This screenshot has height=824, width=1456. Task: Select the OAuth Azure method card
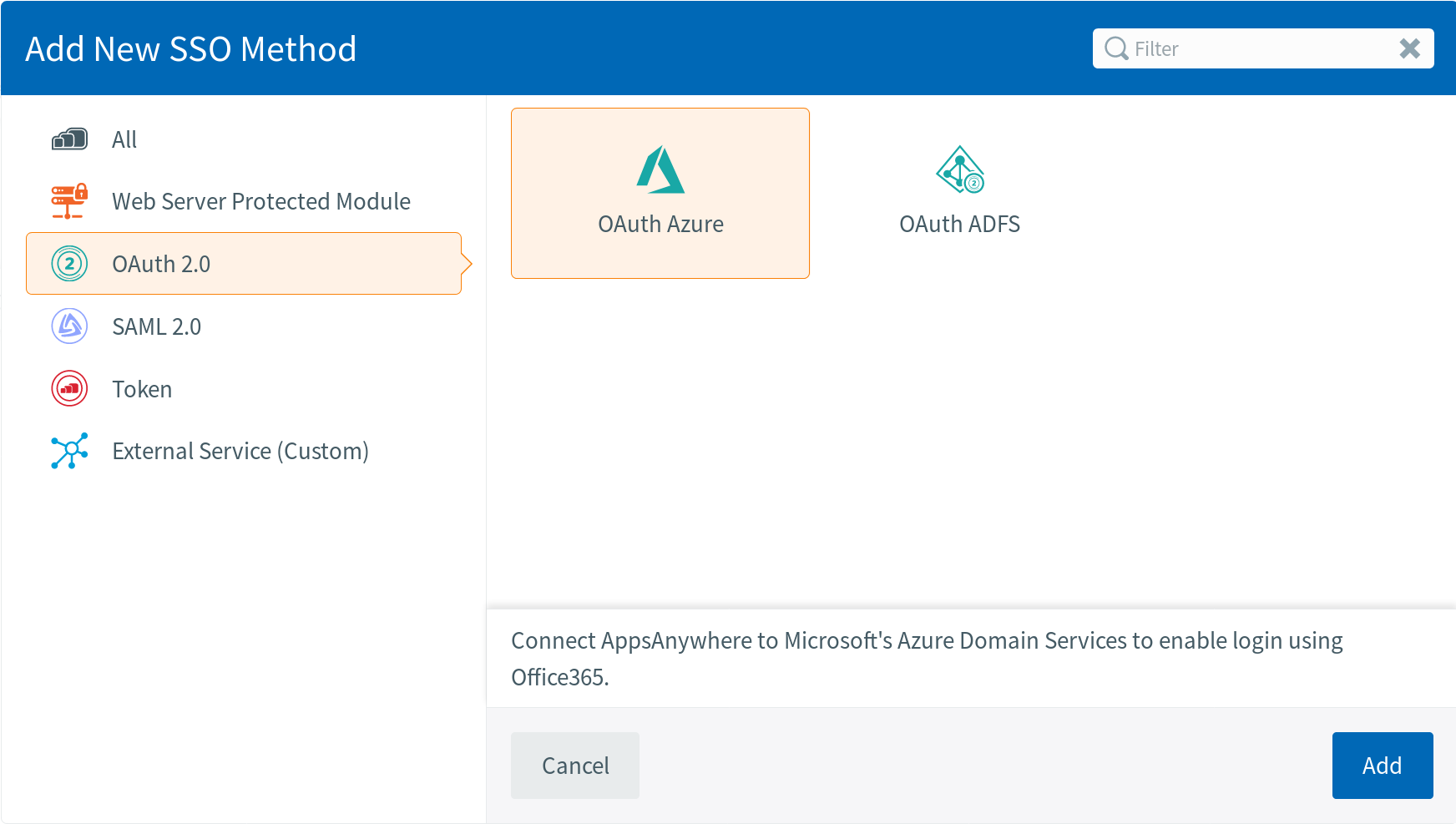[660, 193]
